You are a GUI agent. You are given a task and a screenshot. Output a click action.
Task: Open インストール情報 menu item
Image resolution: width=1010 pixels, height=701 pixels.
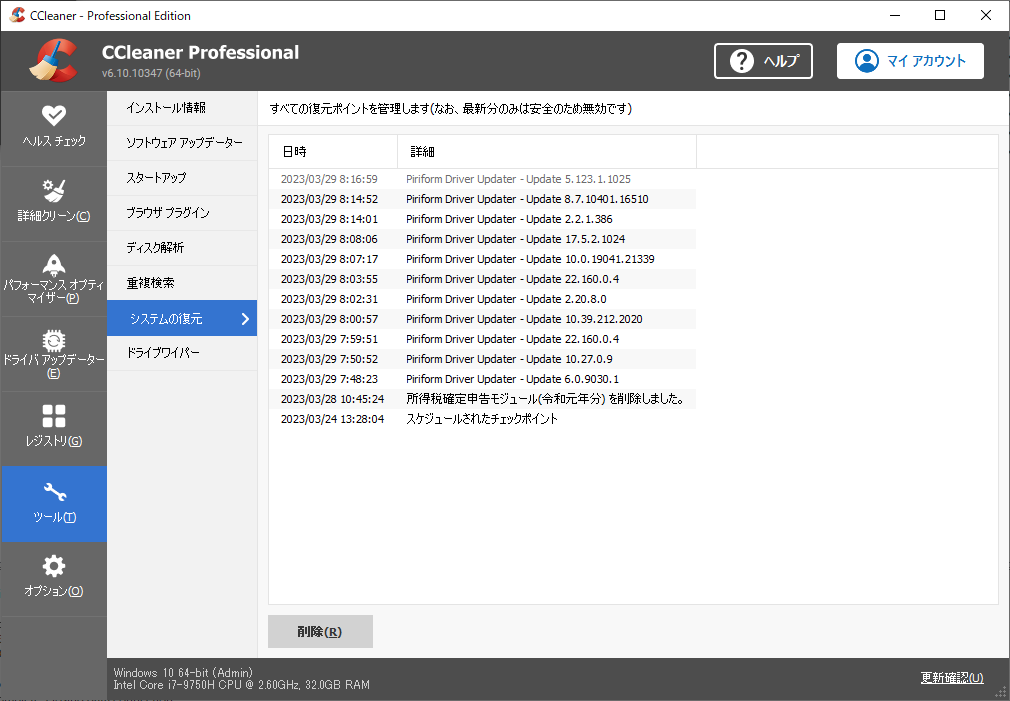[x=182, y=108]
